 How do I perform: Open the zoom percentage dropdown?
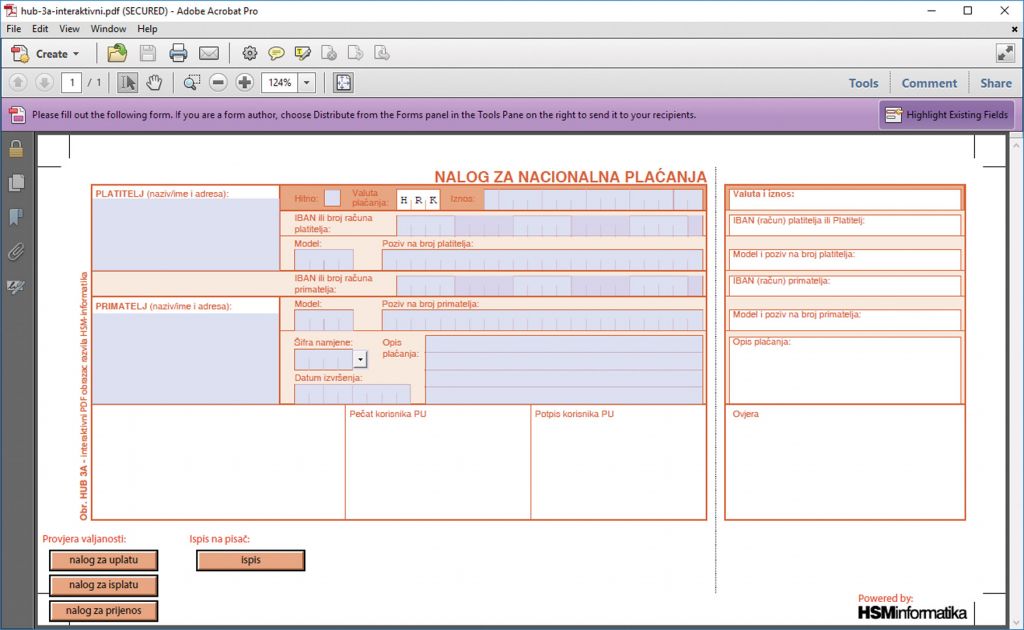click(x=307, y=83)
